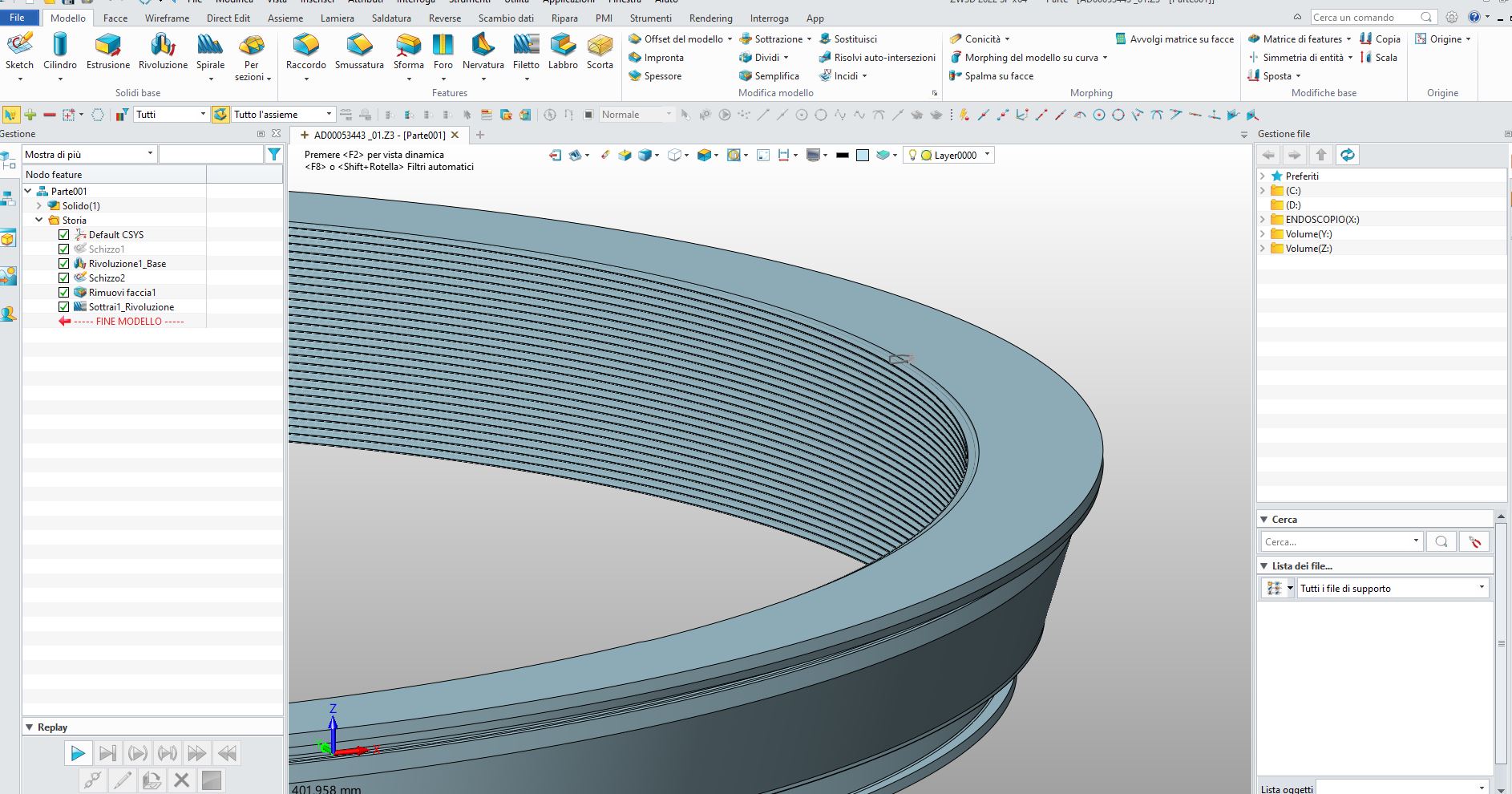Image resolution: width=1512 pixels, height=794 pixels.
Task: Choose the Sforma draft tool
Action: click(x=409, y=52)
